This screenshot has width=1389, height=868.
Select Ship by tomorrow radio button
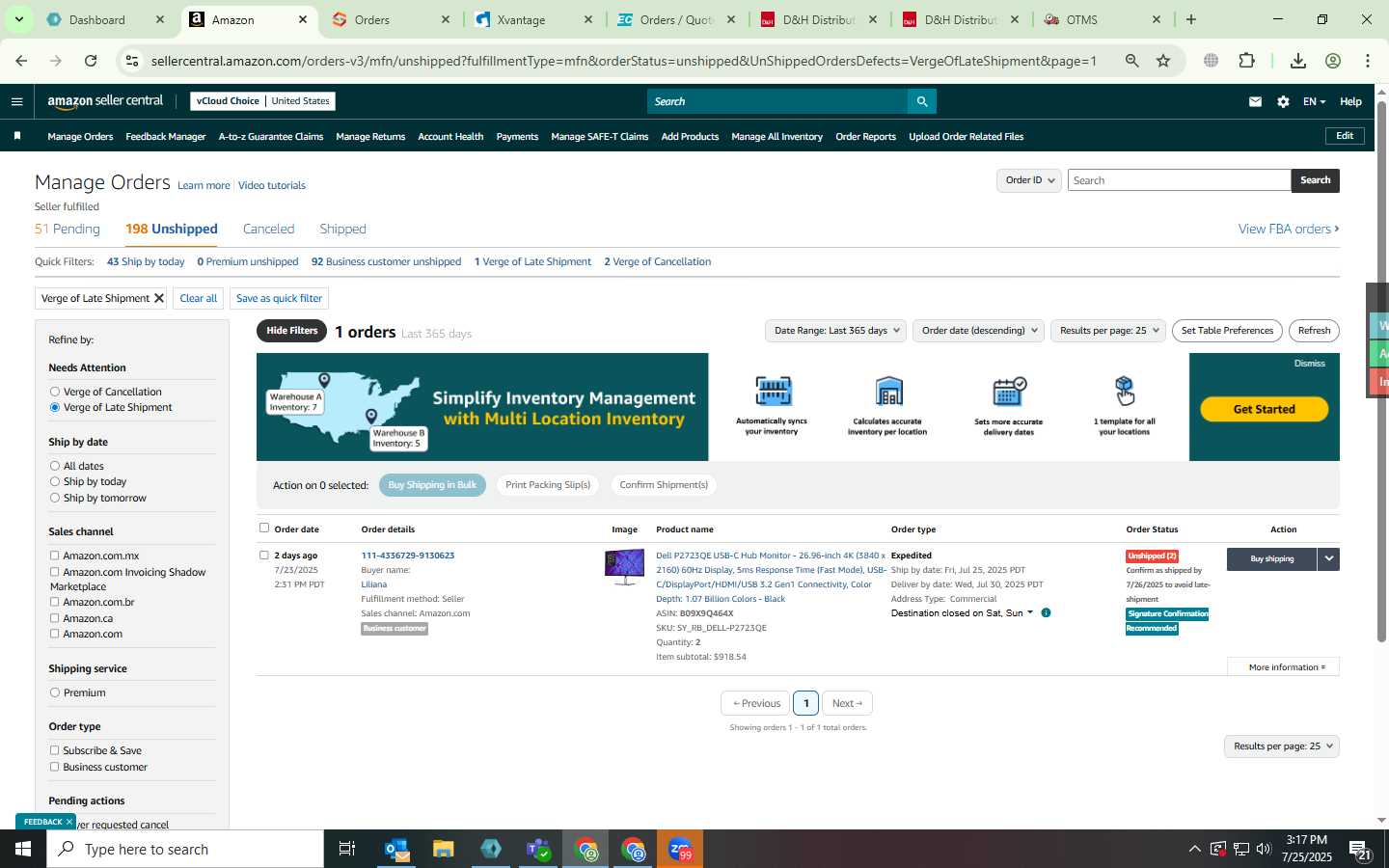point(55,498)
